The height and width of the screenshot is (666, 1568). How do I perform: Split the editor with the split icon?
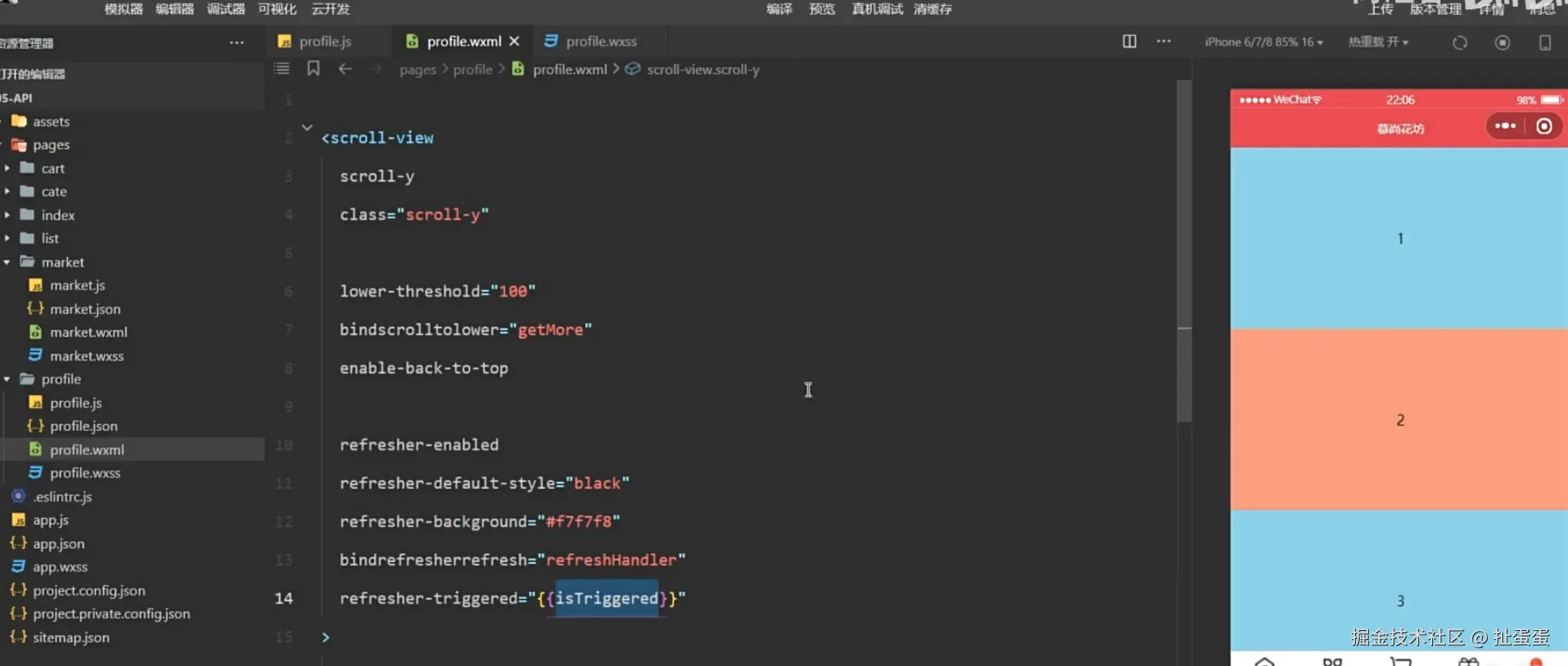coord(1129,41)
